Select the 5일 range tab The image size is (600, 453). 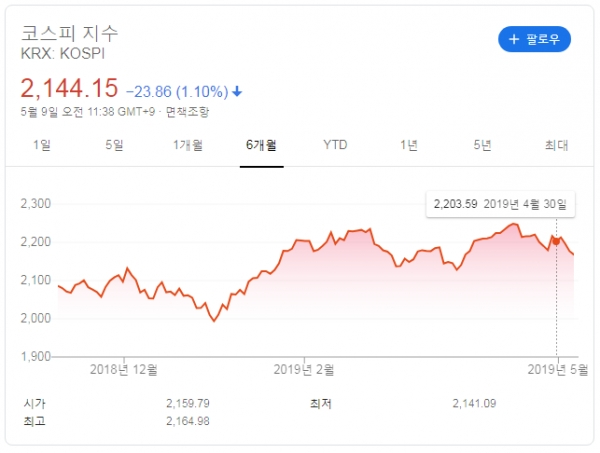pos(114,145)
